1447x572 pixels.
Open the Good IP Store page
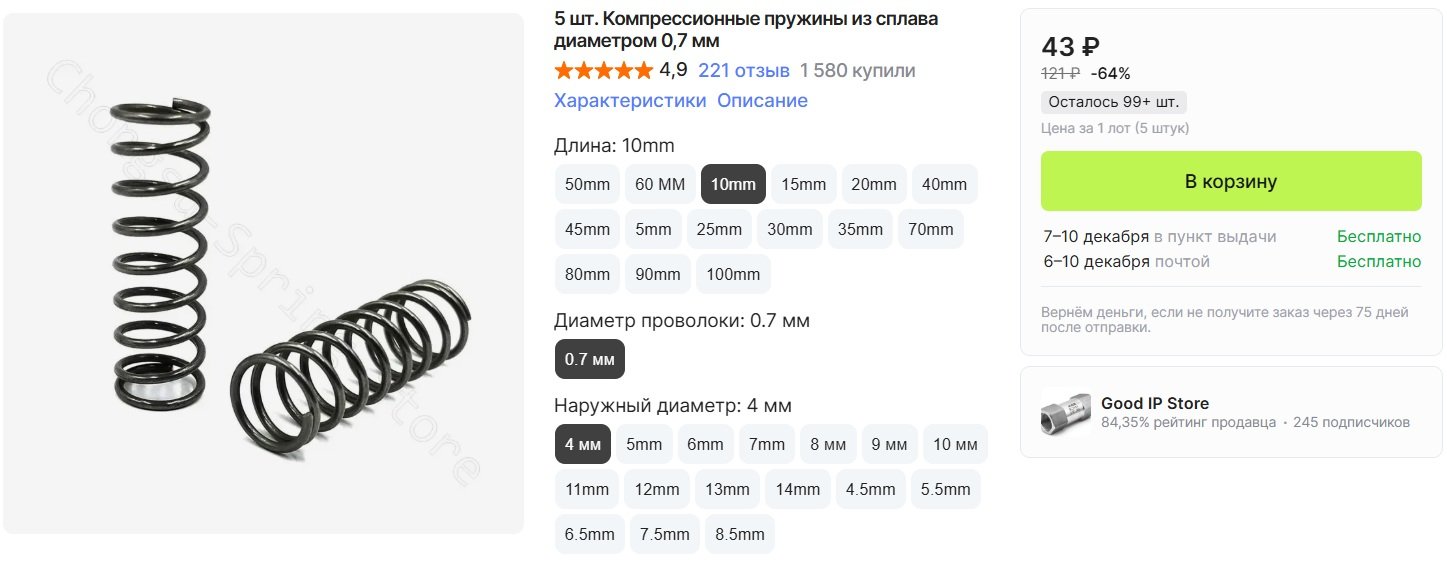1155,404
